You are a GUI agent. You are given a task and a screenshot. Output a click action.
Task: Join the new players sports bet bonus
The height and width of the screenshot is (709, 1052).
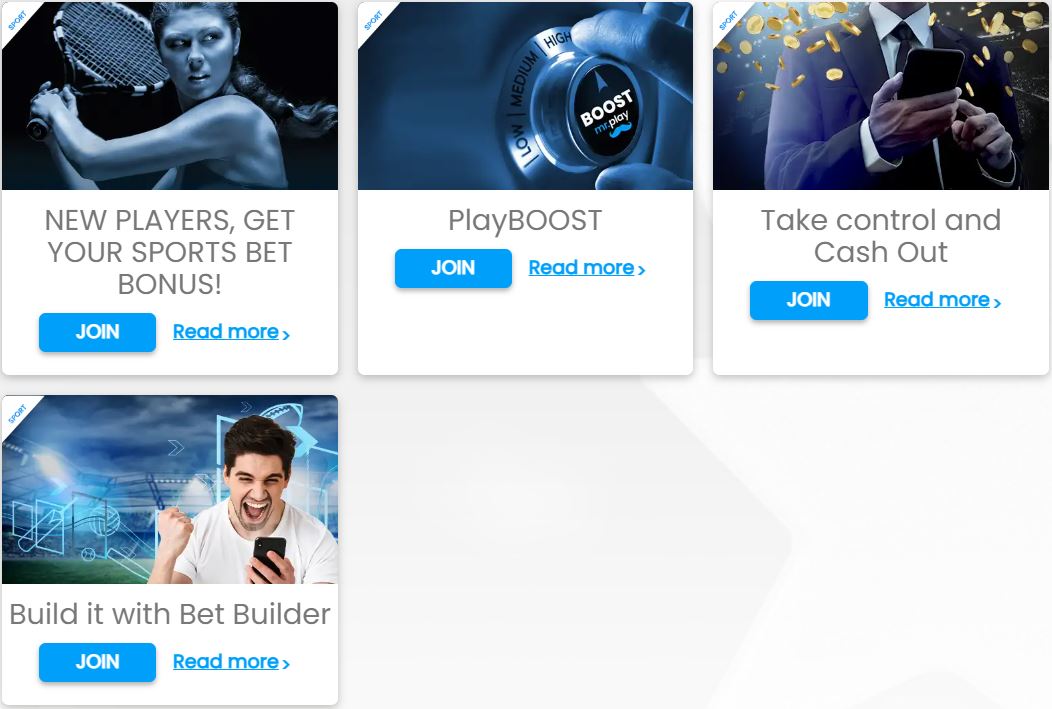tap(97, 332)
